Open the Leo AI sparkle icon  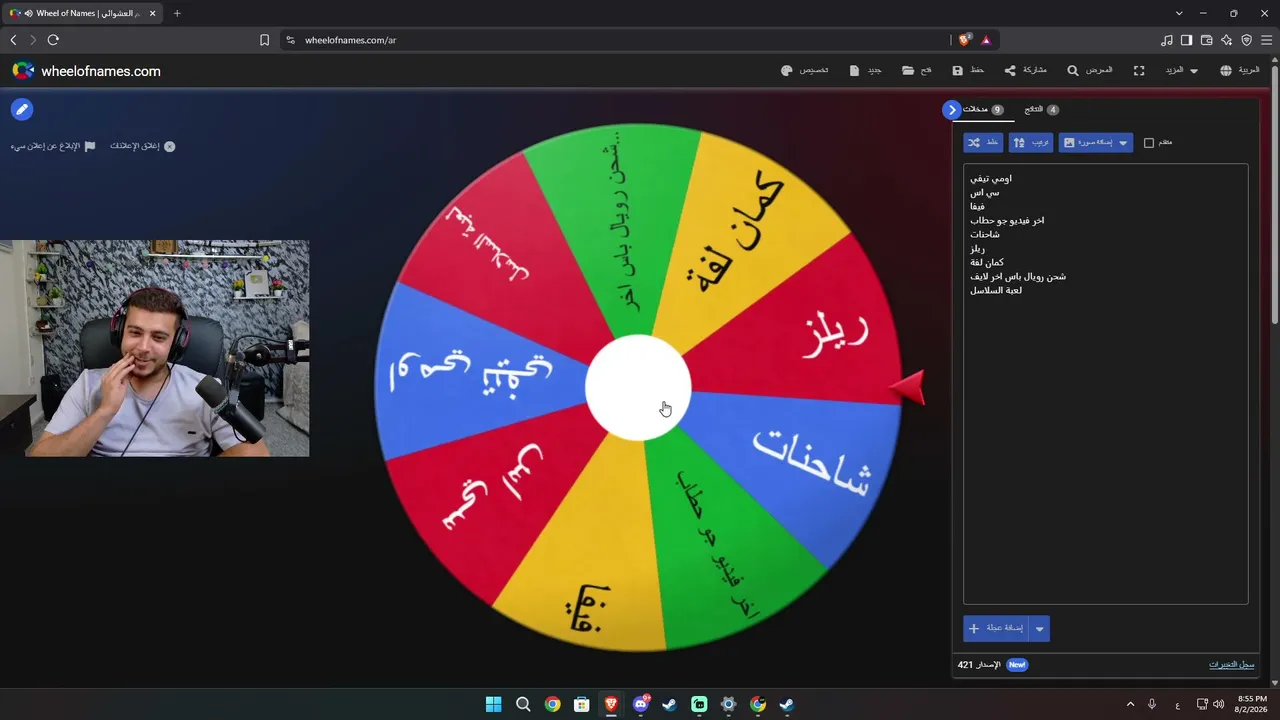coord(1227,40)
